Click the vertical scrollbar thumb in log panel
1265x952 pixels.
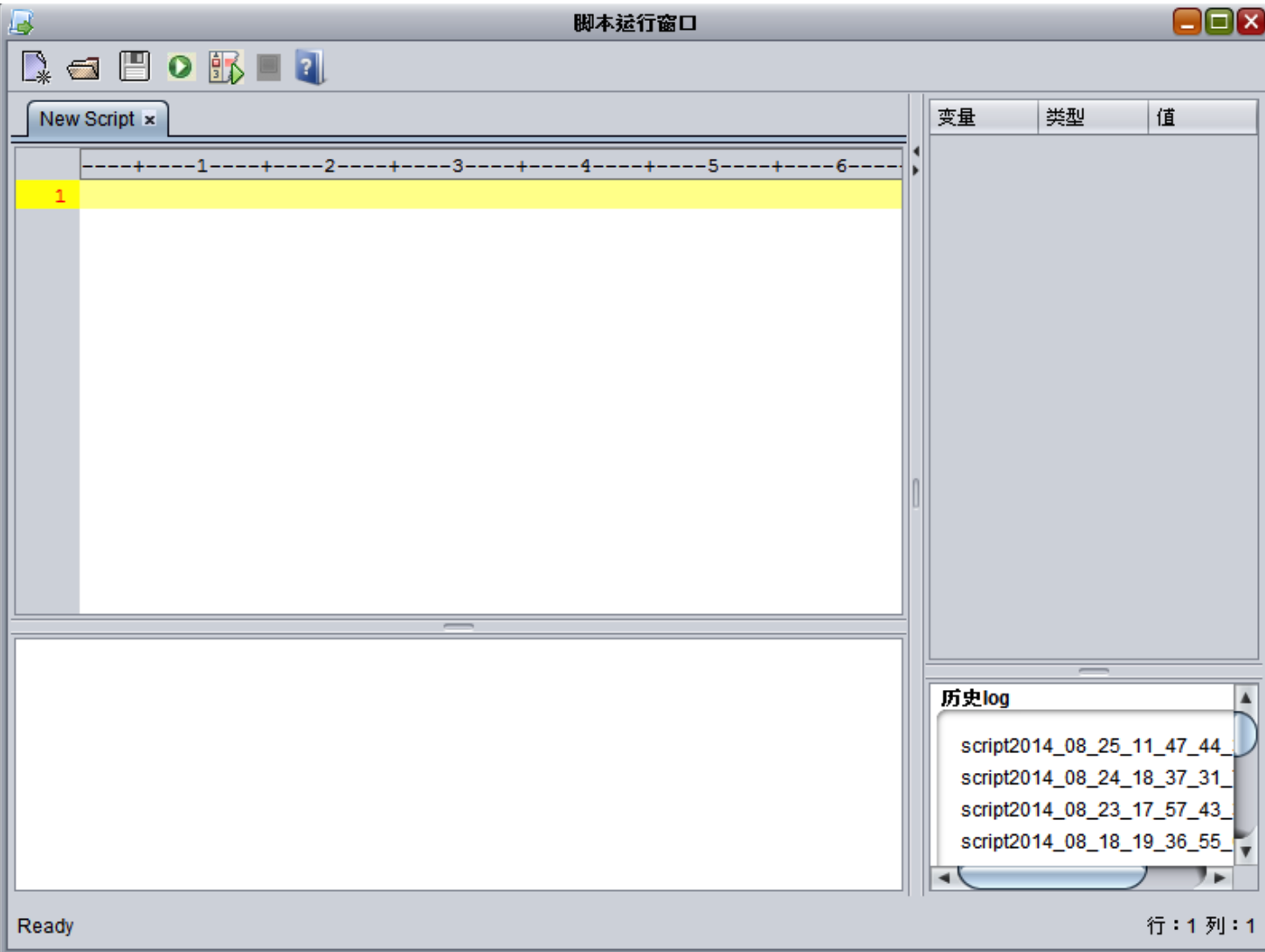1246,734
